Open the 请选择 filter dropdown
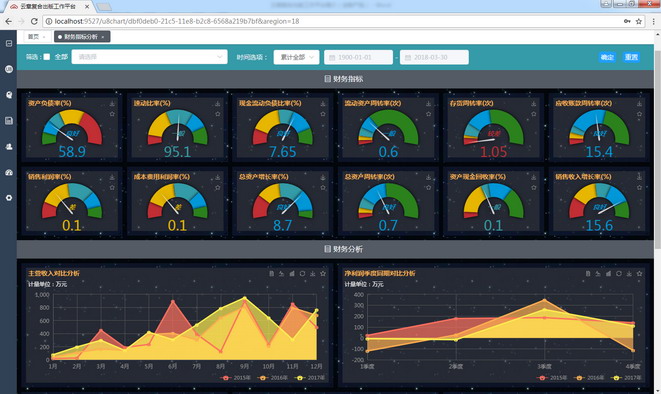 (x=150, y=57)
